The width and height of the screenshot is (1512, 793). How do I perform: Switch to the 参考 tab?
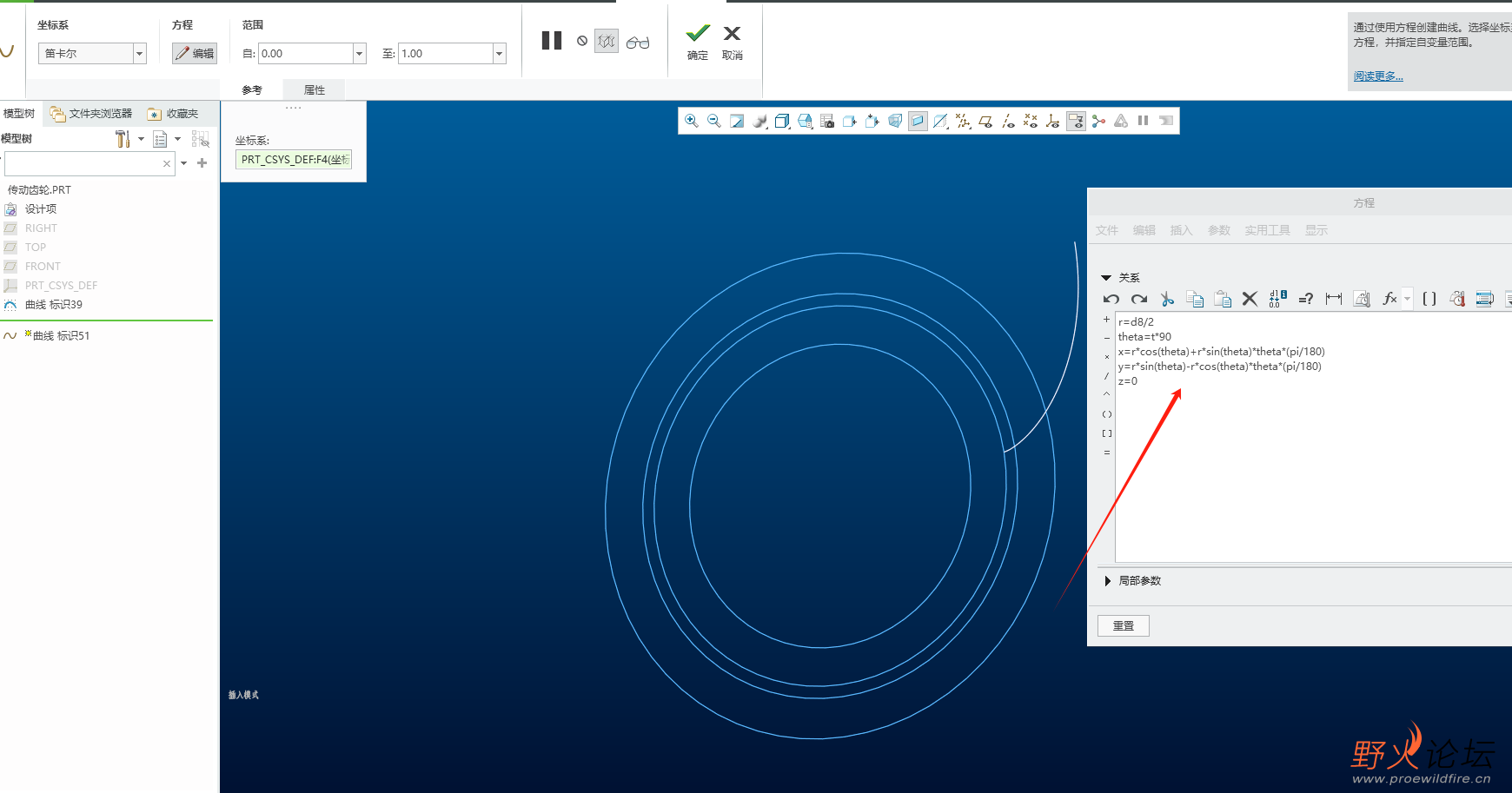(252, 89)
